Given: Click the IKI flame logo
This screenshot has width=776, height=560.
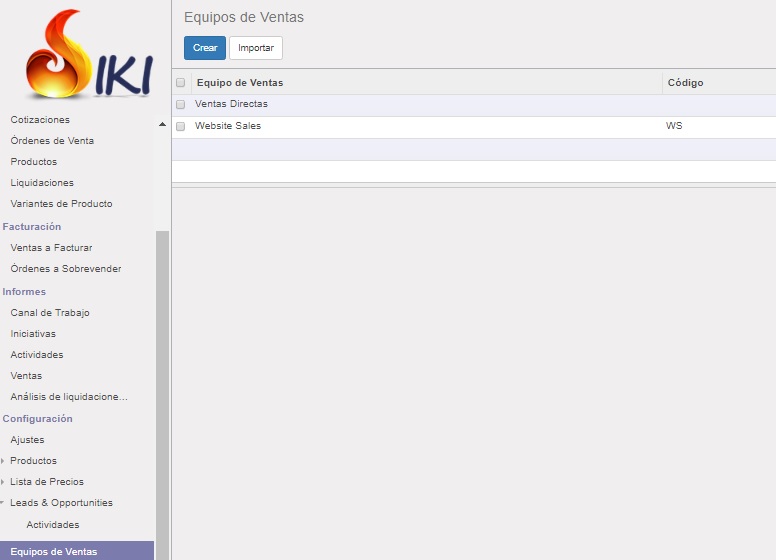Looking at the screenshot, I should [x=86, y=57].
